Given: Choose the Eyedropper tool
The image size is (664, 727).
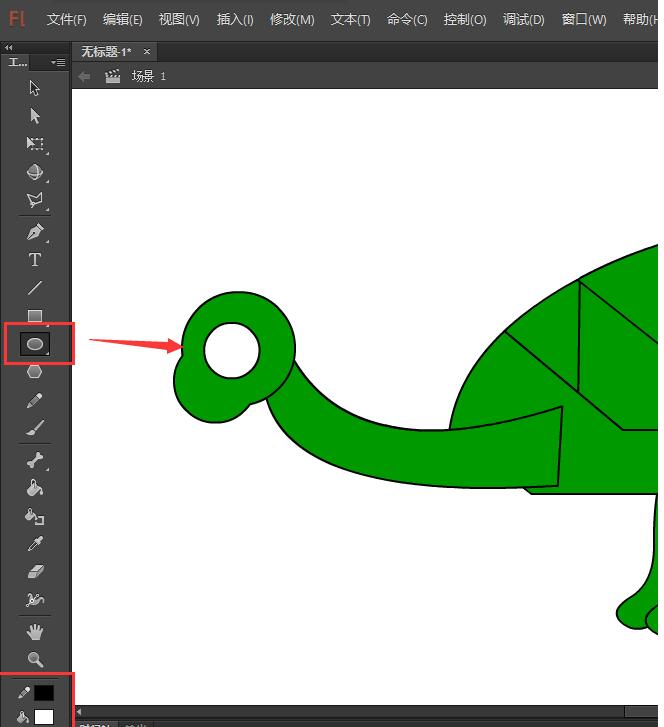Looking at the screenshot, I should point(35,544).
